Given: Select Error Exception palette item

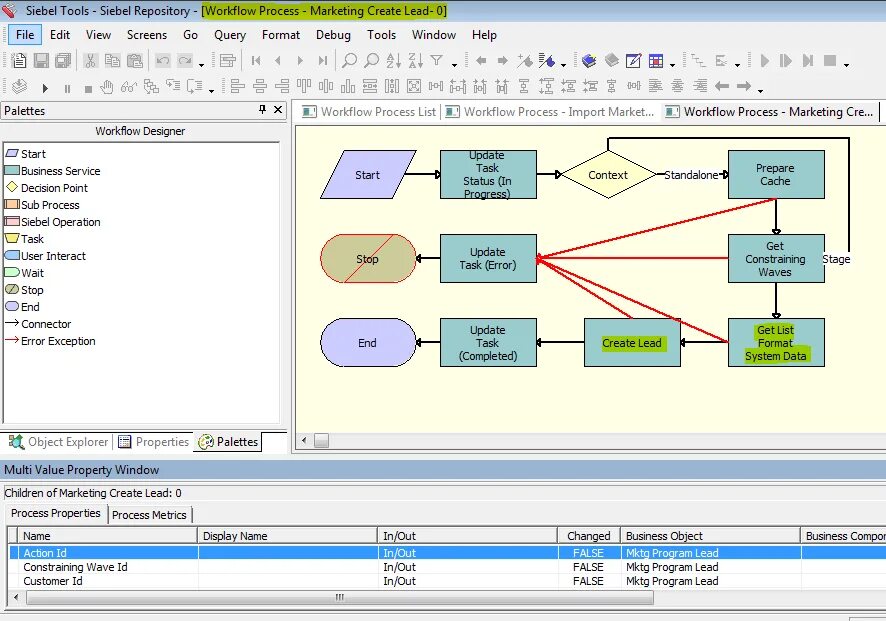Looking at the screenshot, I should click(50, 341).
